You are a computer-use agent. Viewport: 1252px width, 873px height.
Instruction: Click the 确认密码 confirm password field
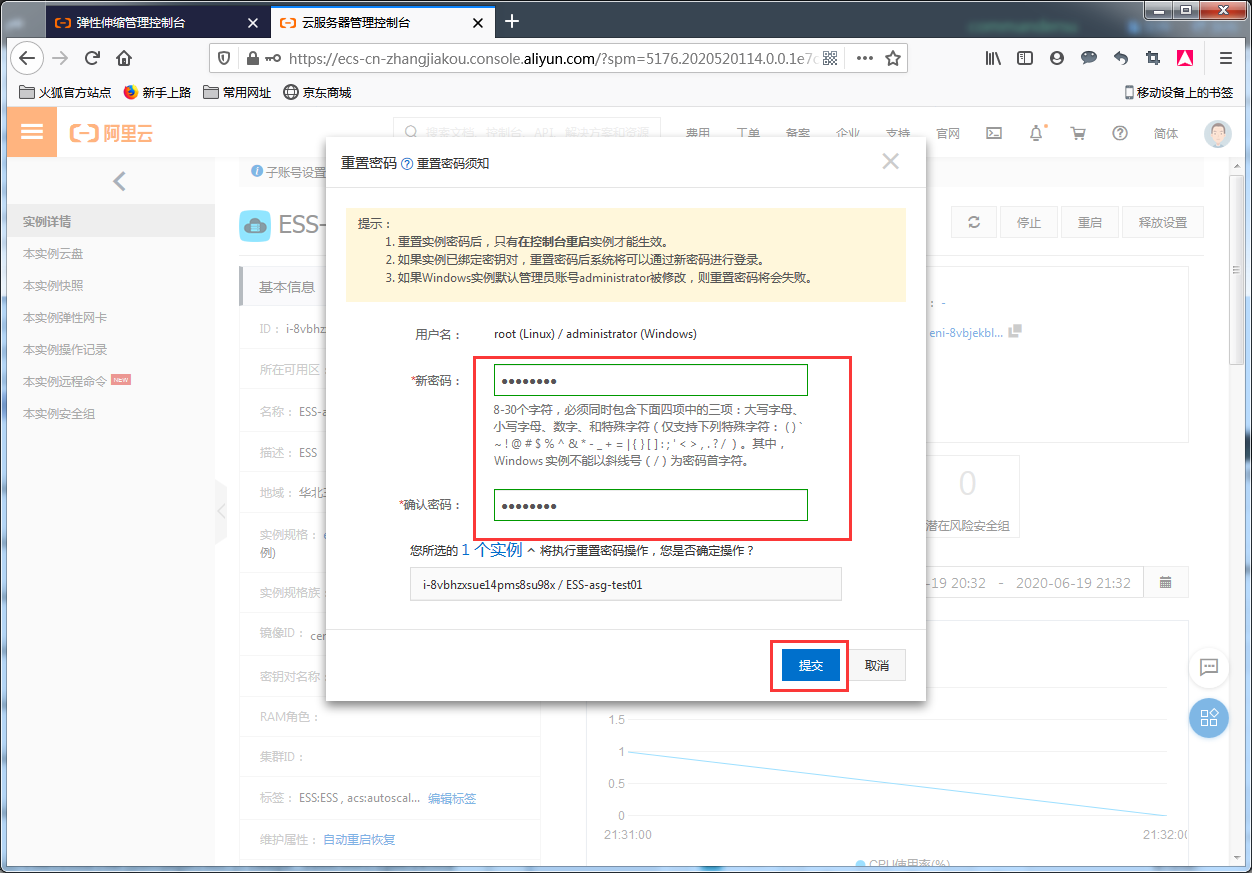[x=650, y=505]
